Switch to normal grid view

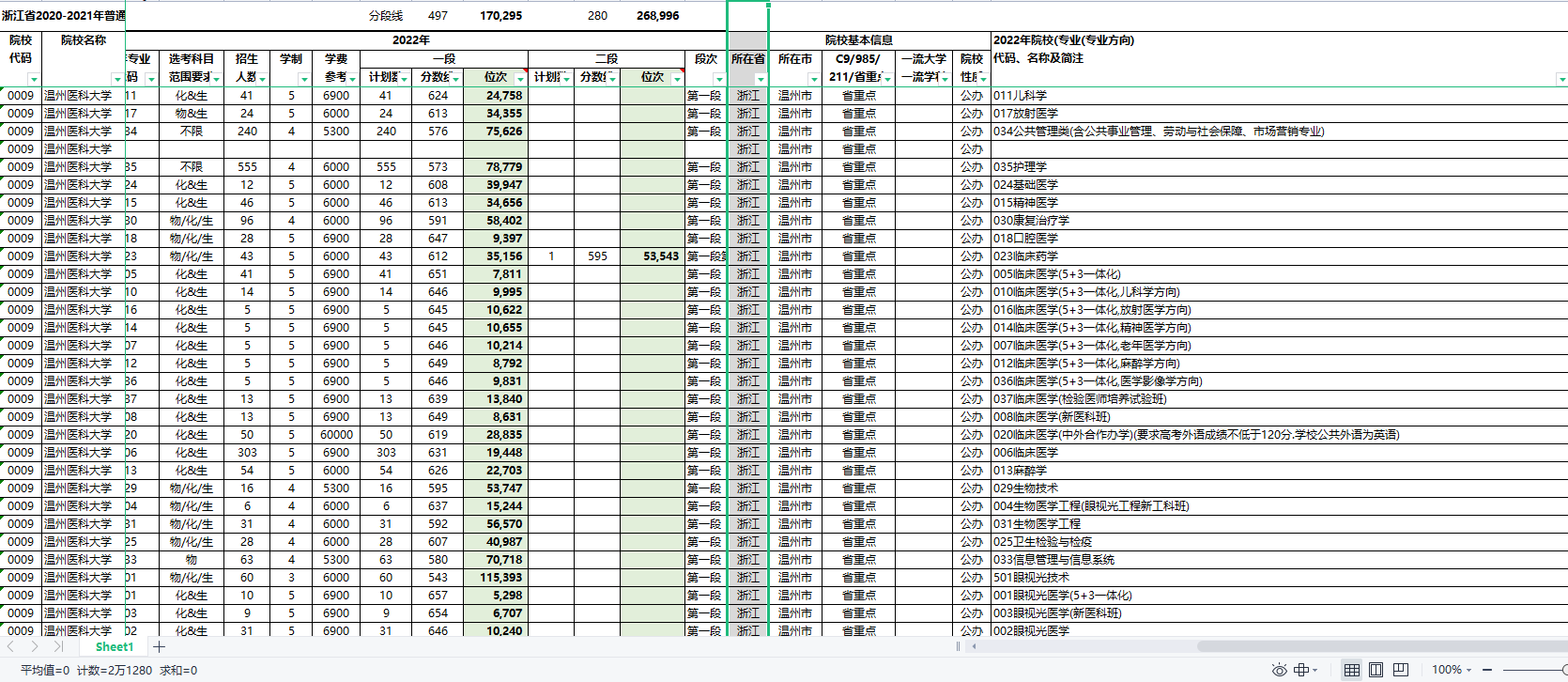click(x=1352, y=670)
